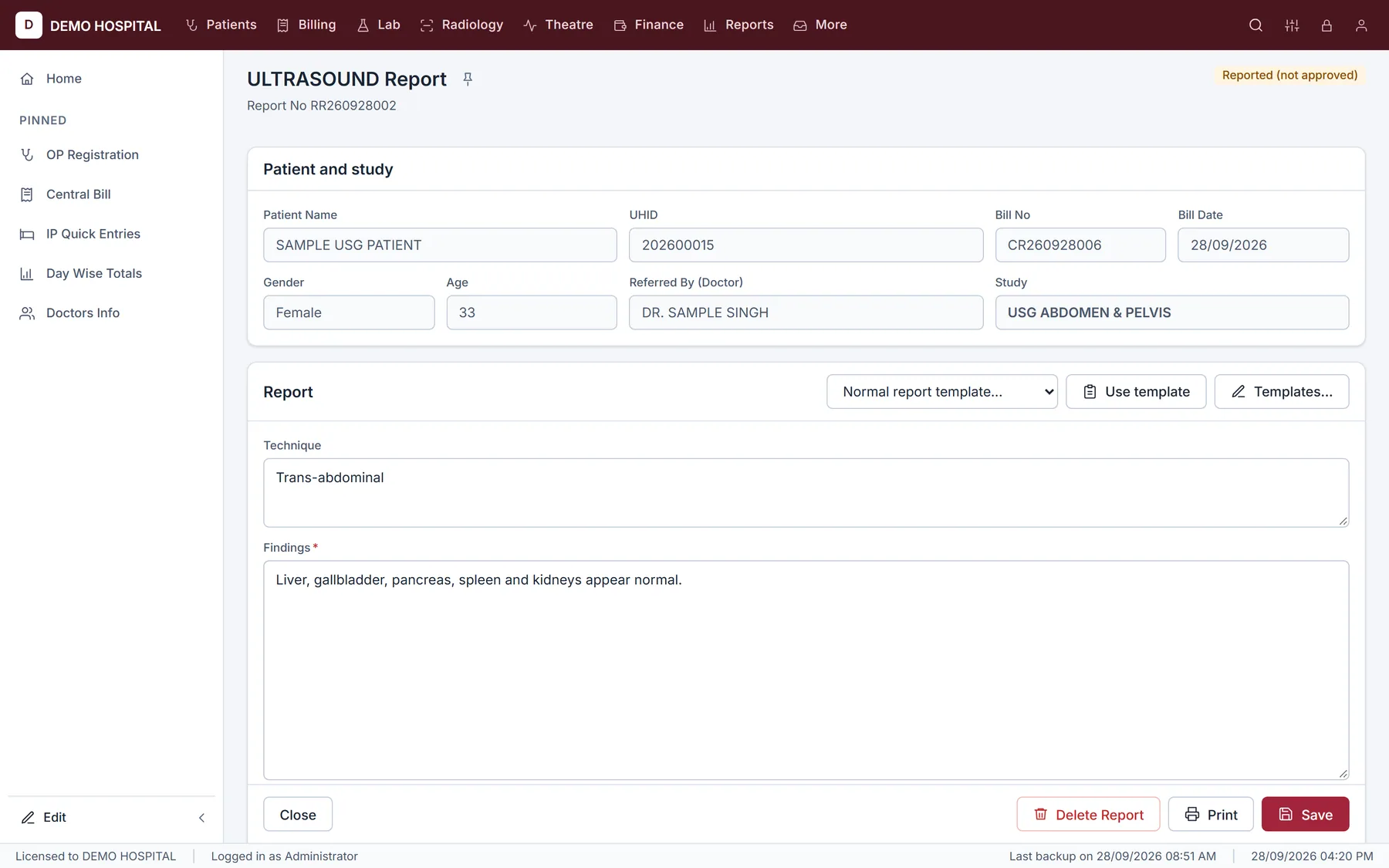This screenshot has width=1389, height=868.
Task: Click Delete Report button
Action: (1088, 815)
